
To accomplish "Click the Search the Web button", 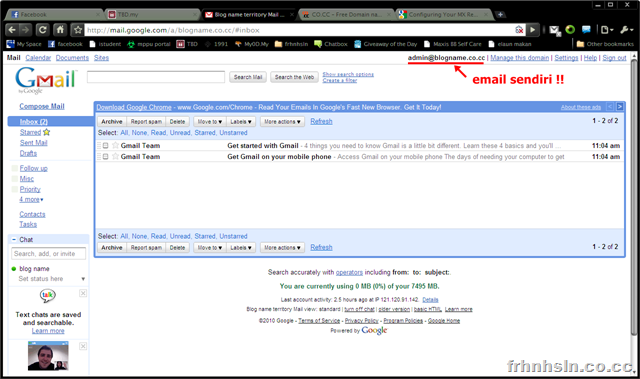I will pyautogui.click(x=294, y=77).
